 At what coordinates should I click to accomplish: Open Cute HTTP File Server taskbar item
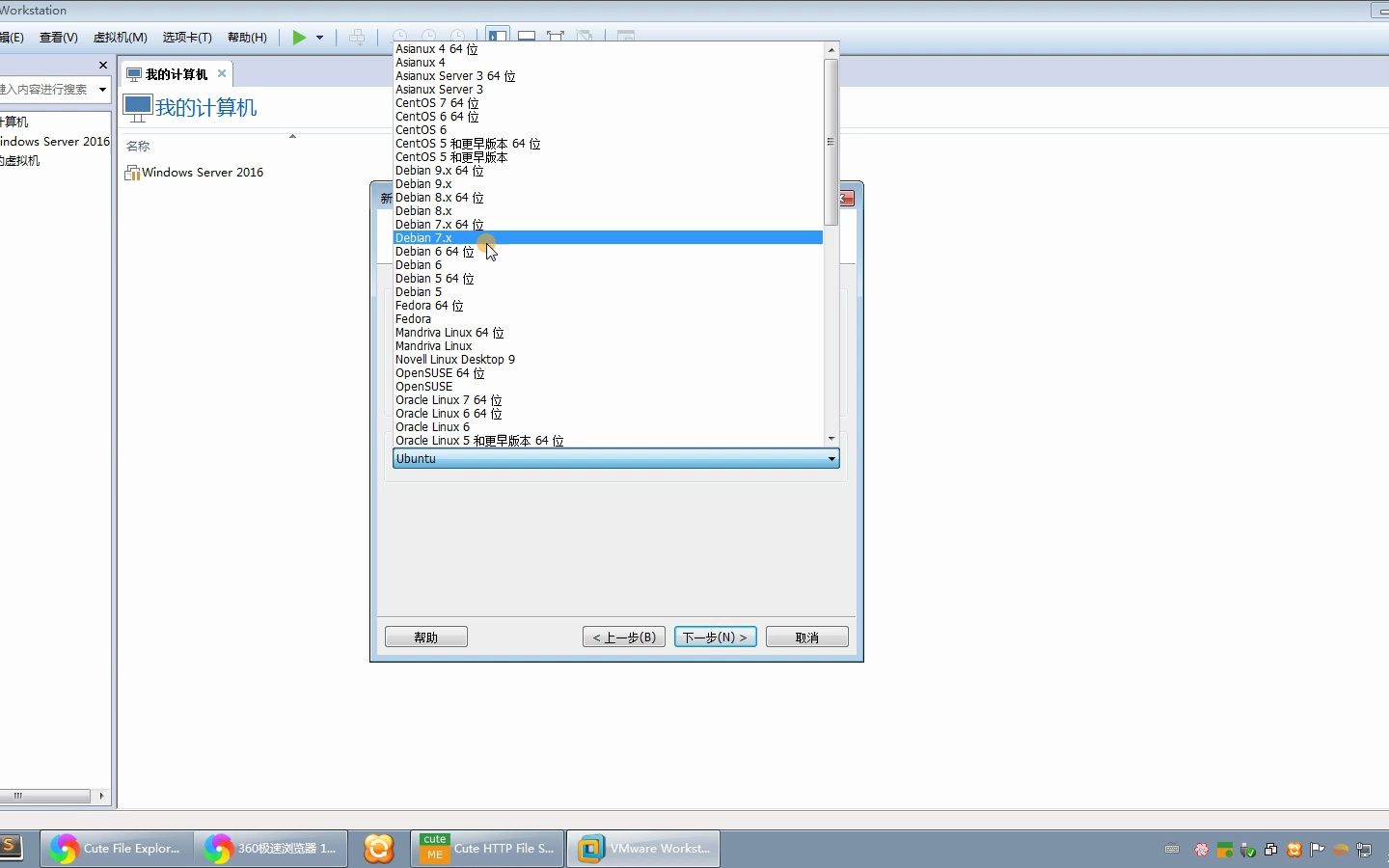tap(488, 849)
